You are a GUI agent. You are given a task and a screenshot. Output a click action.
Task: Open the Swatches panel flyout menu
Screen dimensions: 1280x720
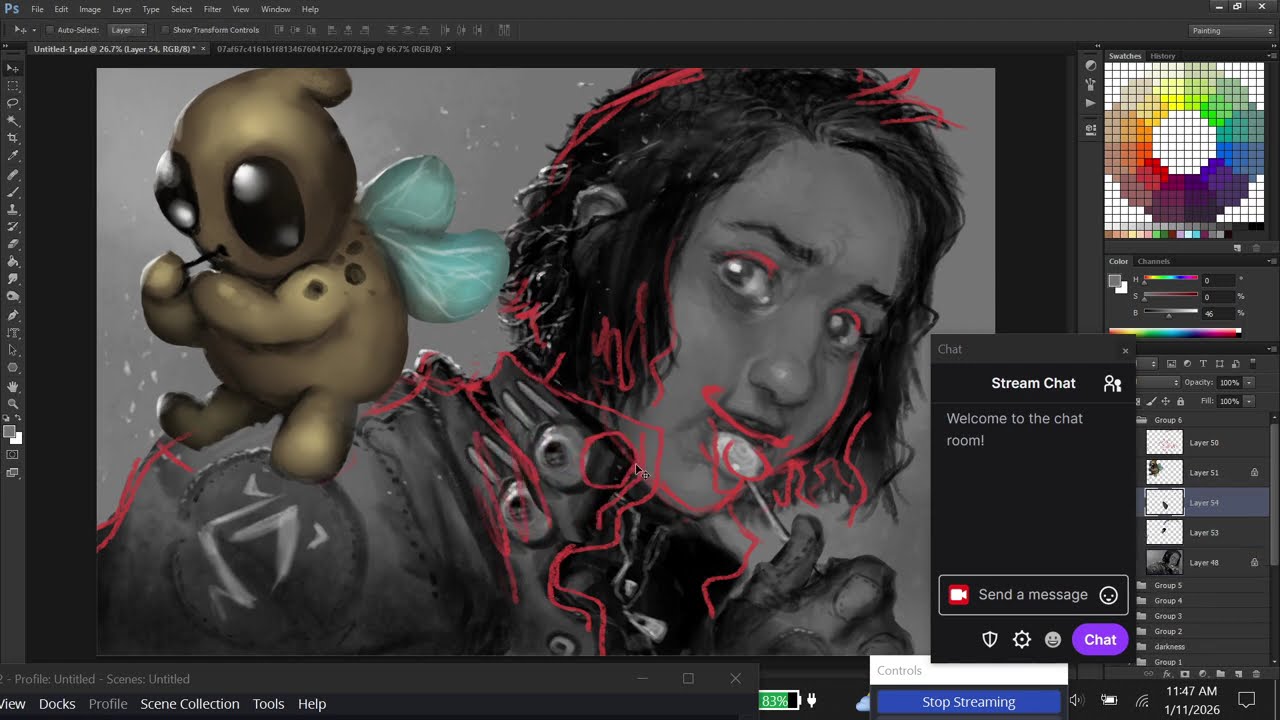tap(1270, 56)
